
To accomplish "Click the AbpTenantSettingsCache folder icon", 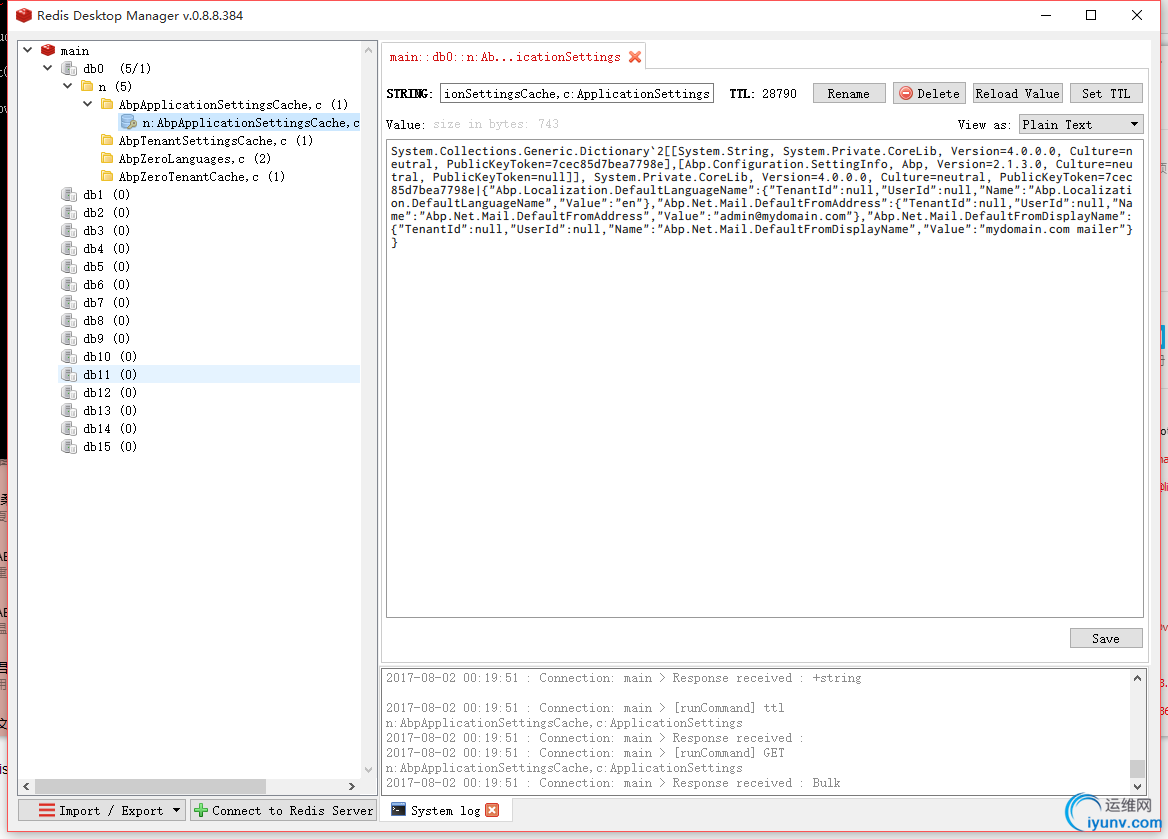I will (x=107, y=140).
